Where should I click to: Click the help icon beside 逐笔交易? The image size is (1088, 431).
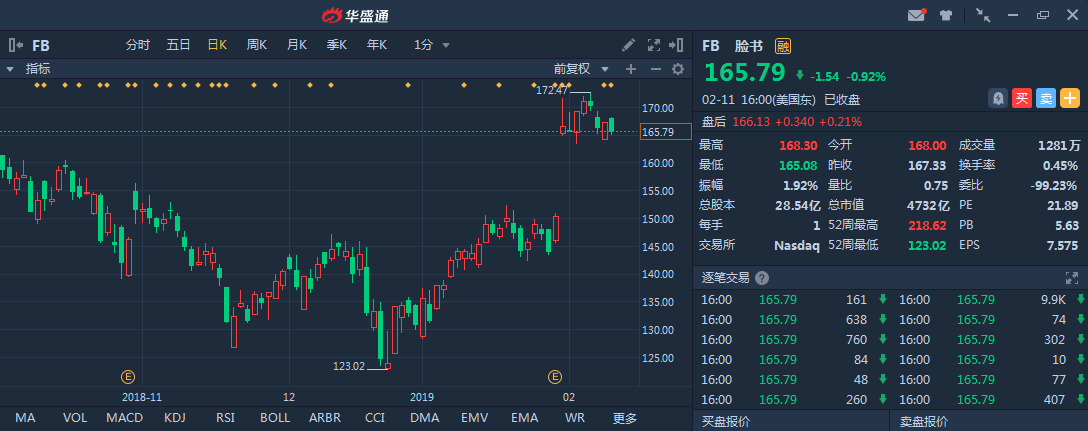762,278
